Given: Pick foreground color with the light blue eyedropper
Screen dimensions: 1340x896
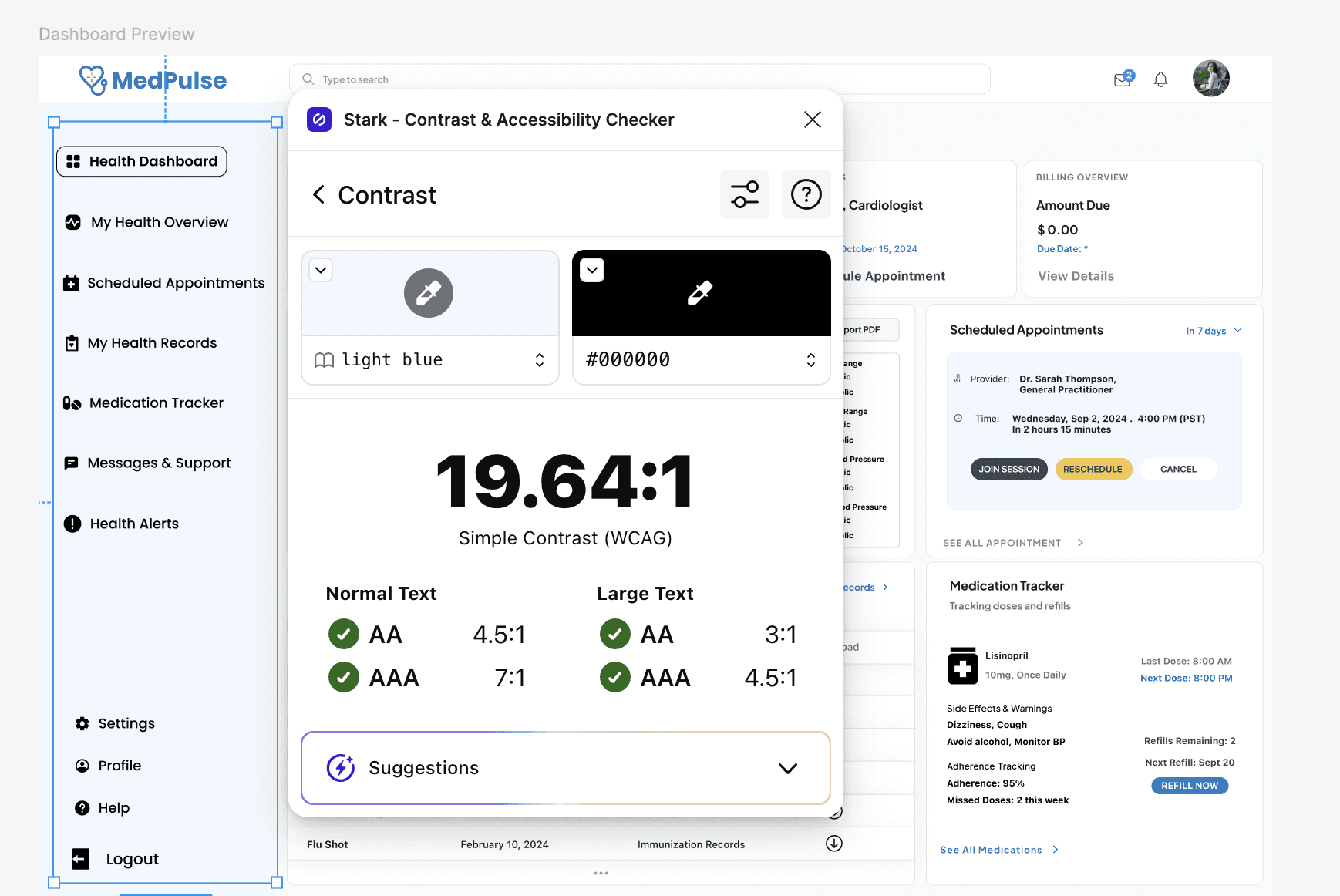Looking at the screenshot, I should tap(429, 293).
